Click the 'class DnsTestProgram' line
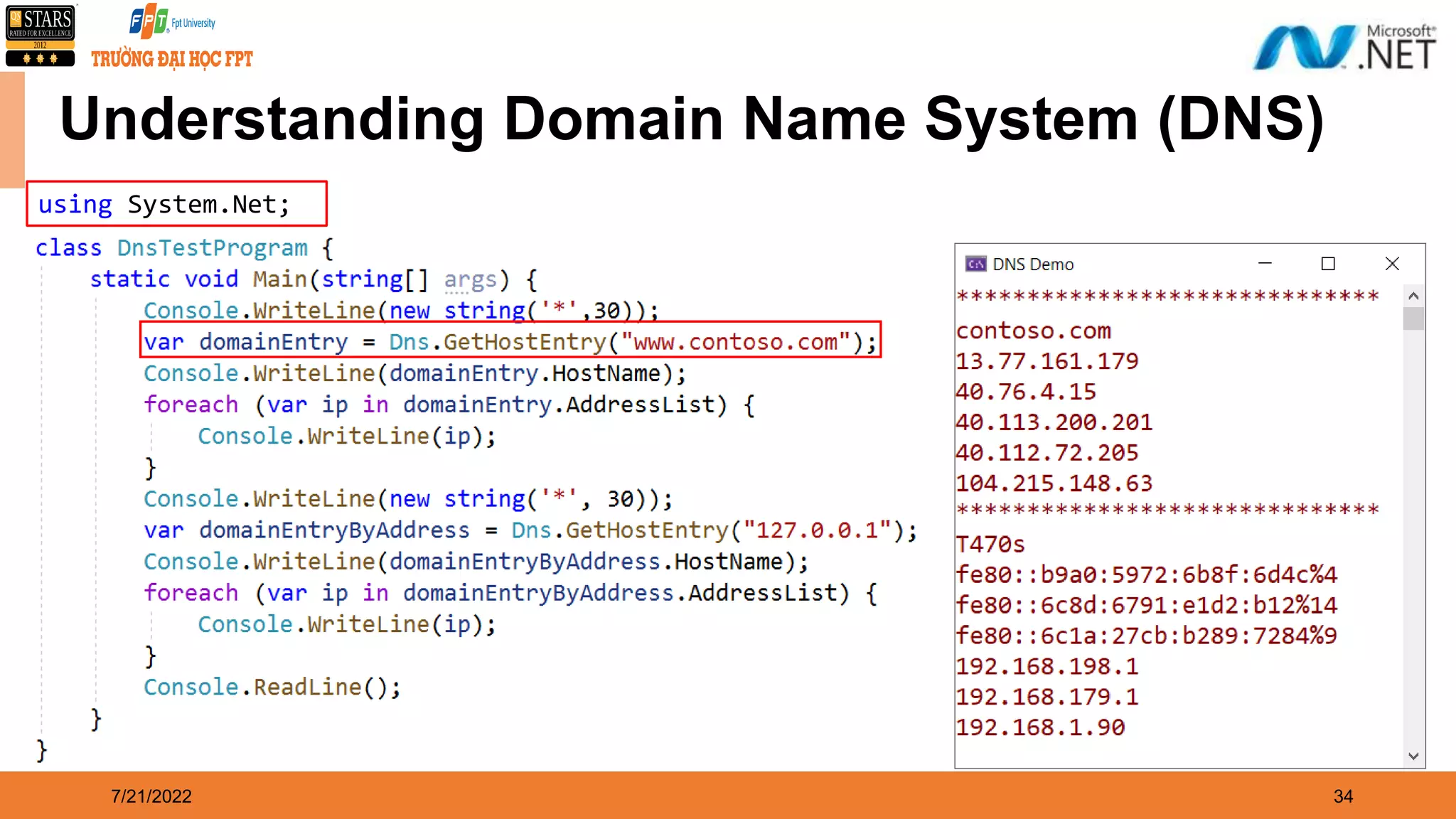 click(184, 248)
